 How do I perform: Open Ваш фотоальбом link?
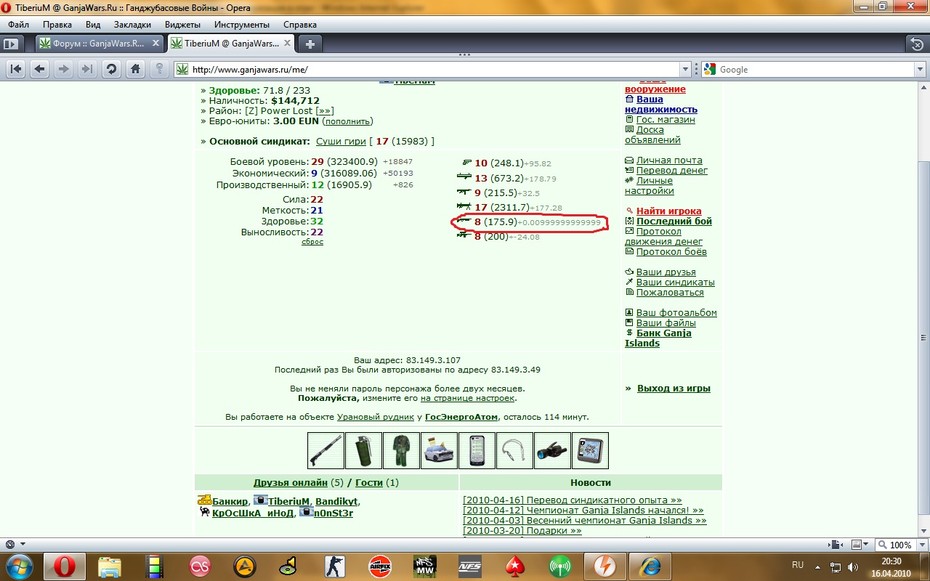coord(676,313)
